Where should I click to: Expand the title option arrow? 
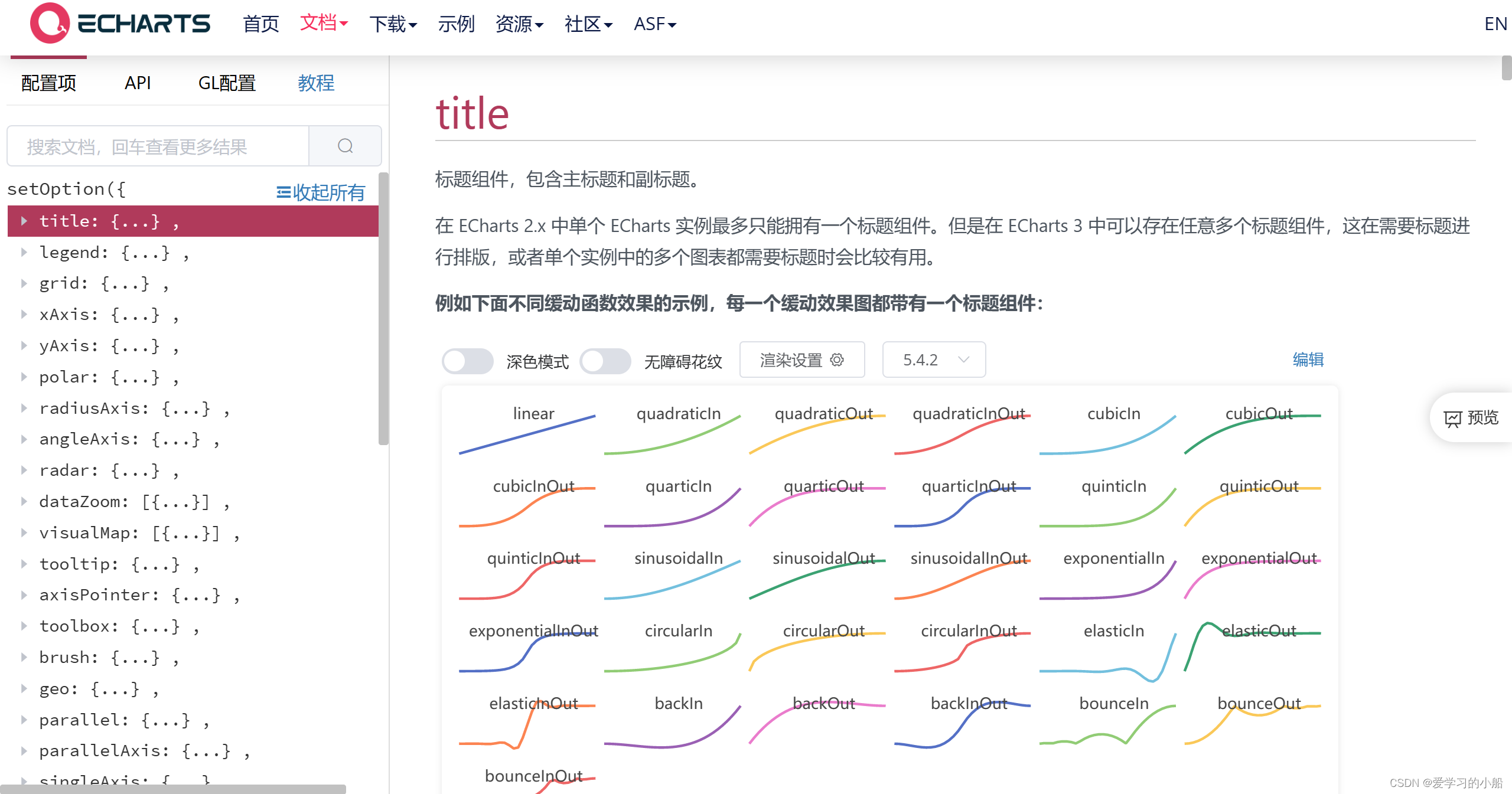pos(24,221)
